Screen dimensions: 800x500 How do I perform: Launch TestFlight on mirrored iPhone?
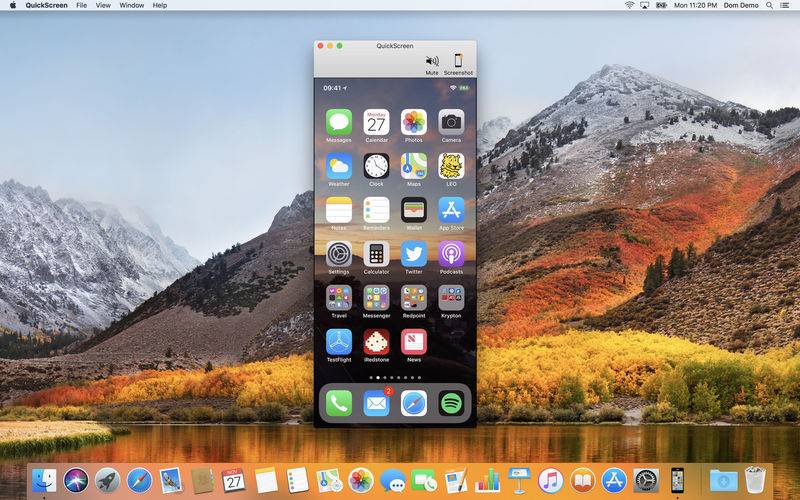(x=339, y=341)
